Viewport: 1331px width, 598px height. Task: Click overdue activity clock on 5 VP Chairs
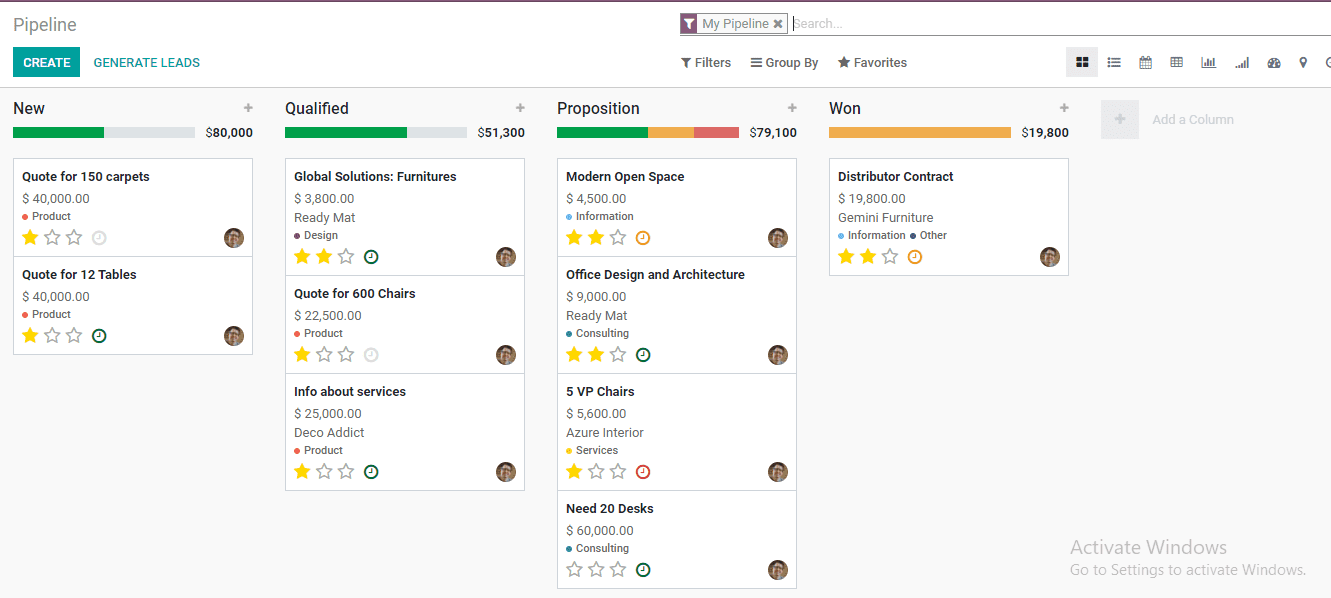pyautogui.click(x=643, y=472)
